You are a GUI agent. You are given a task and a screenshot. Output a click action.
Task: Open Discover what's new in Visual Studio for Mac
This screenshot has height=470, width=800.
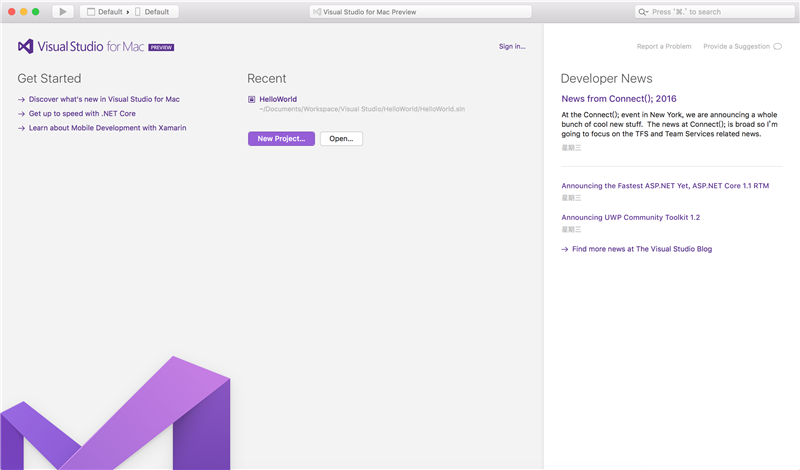(x=104, y=99)
